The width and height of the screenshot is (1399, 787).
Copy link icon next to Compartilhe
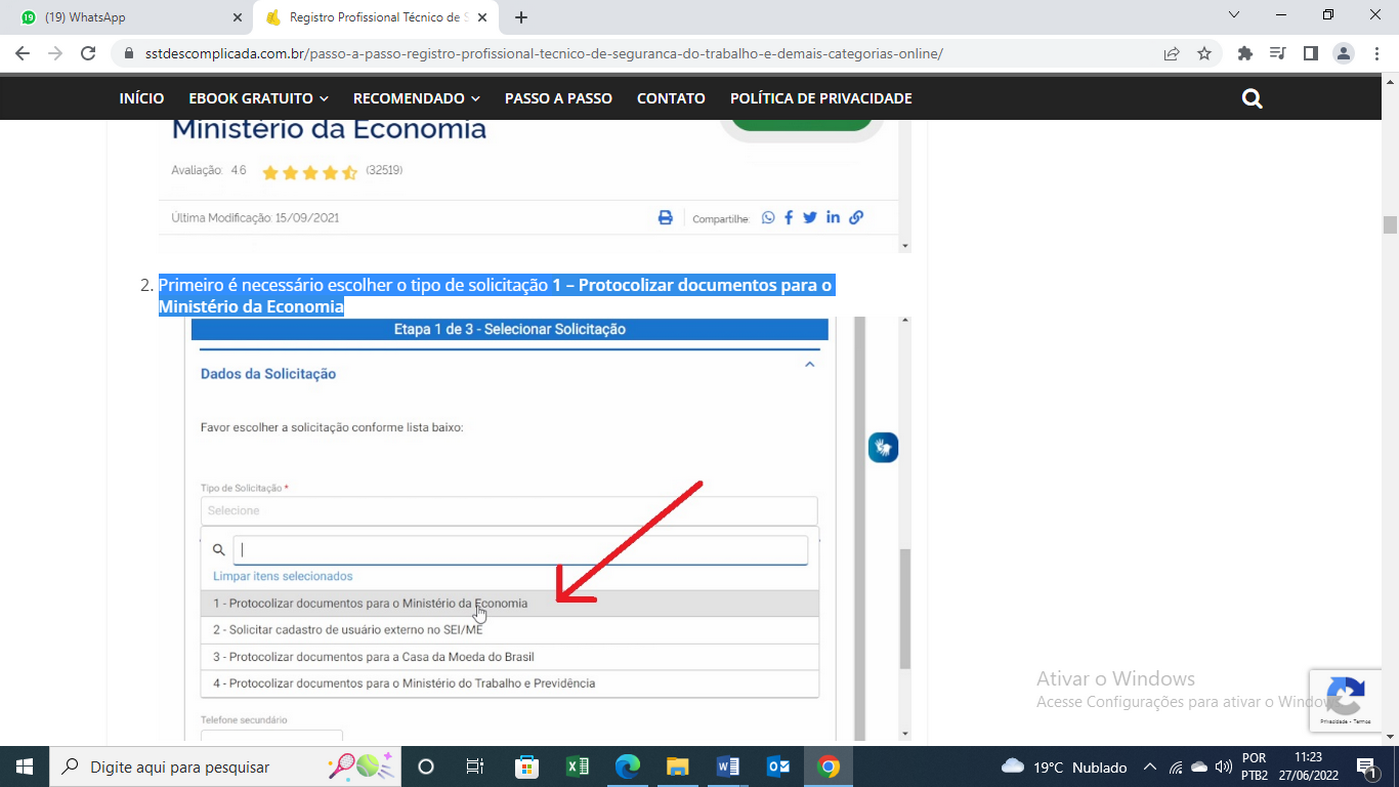click(x=856, y=218)
